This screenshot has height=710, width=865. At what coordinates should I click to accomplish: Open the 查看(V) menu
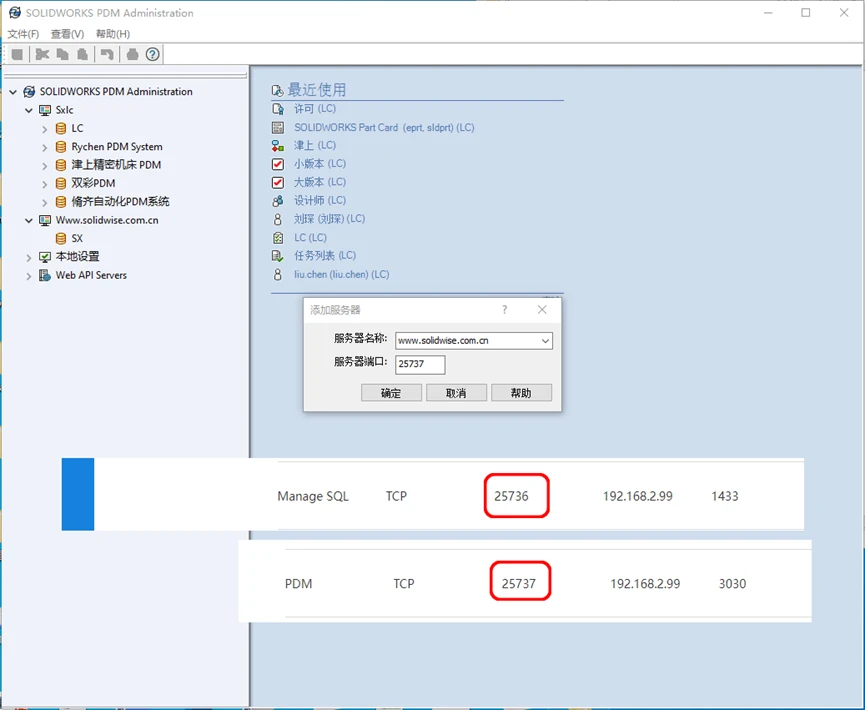[67, 34]
